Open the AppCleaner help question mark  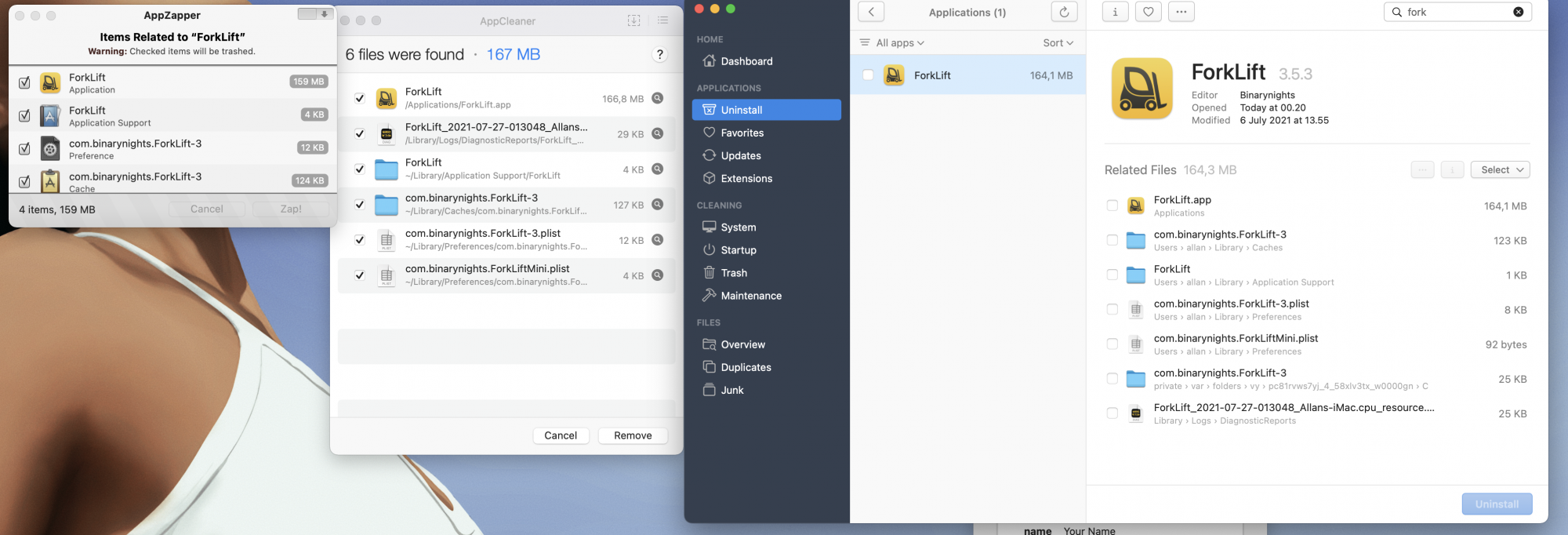(660, 54)
